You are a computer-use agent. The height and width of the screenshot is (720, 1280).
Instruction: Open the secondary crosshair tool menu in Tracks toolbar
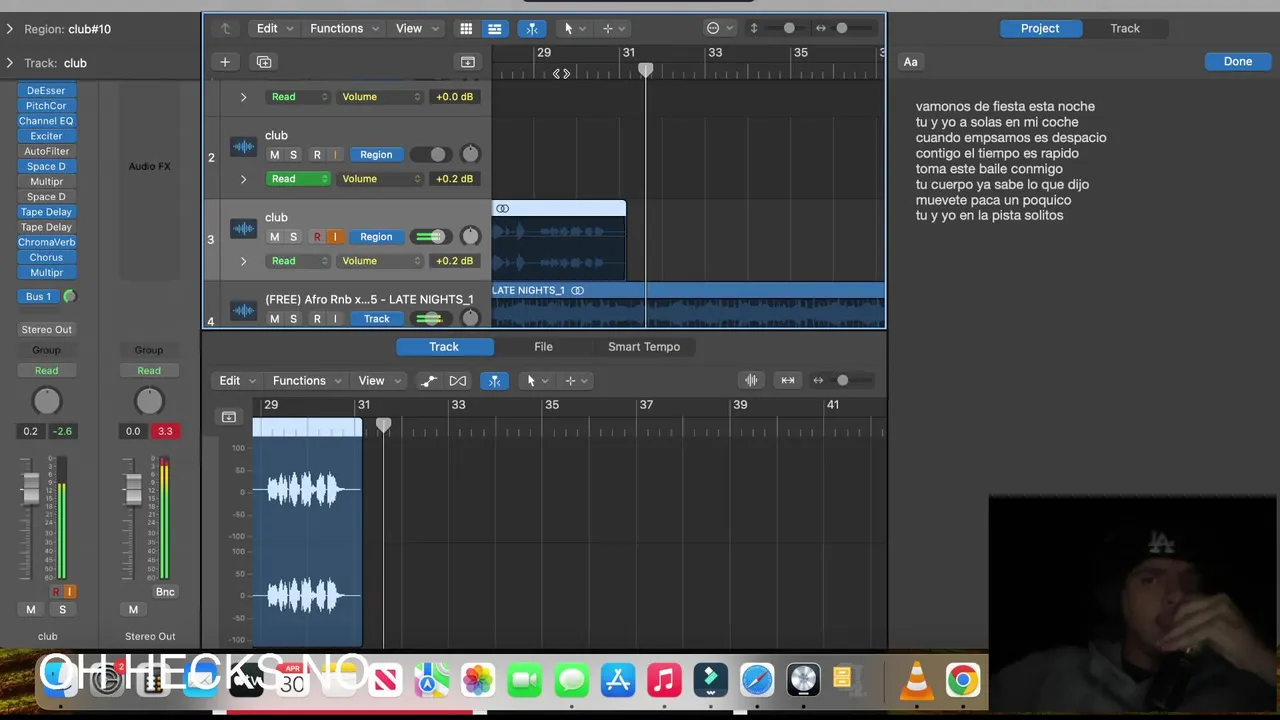click(613, 28)
